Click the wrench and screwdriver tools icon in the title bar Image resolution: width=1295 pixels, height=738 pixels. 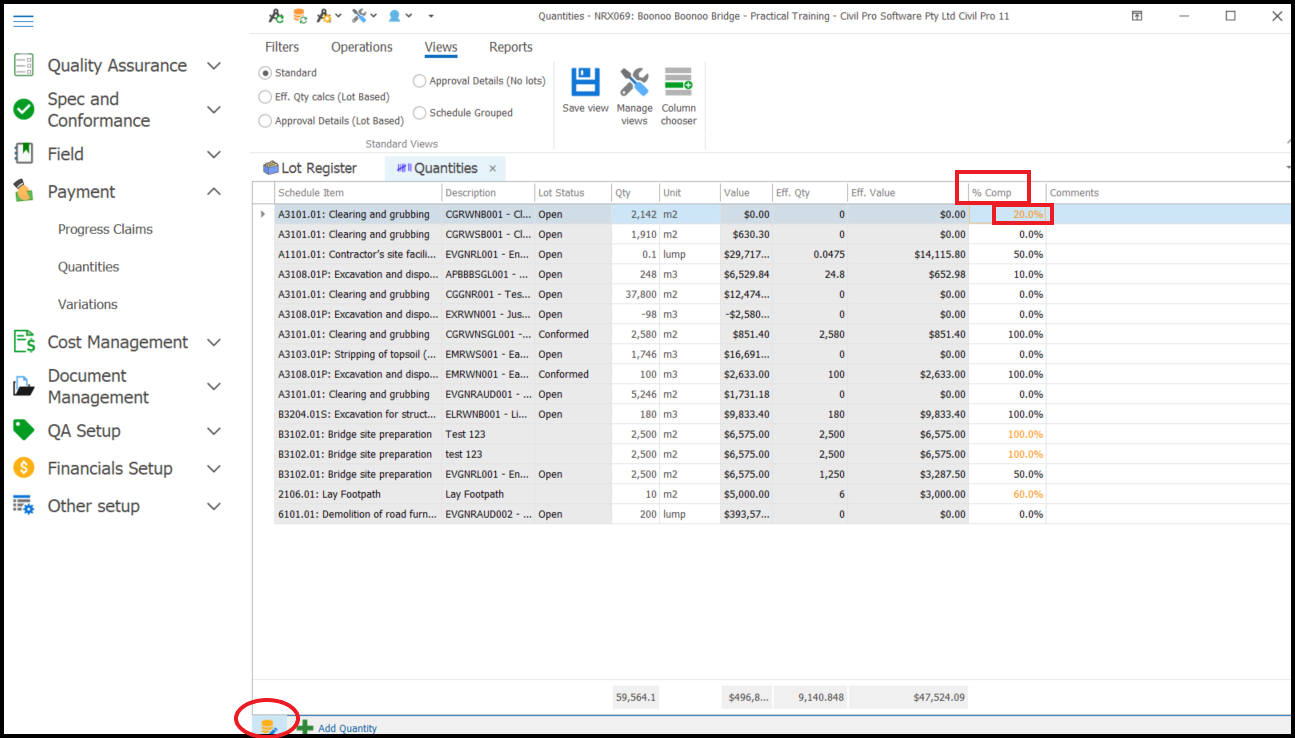click(359, 16)
